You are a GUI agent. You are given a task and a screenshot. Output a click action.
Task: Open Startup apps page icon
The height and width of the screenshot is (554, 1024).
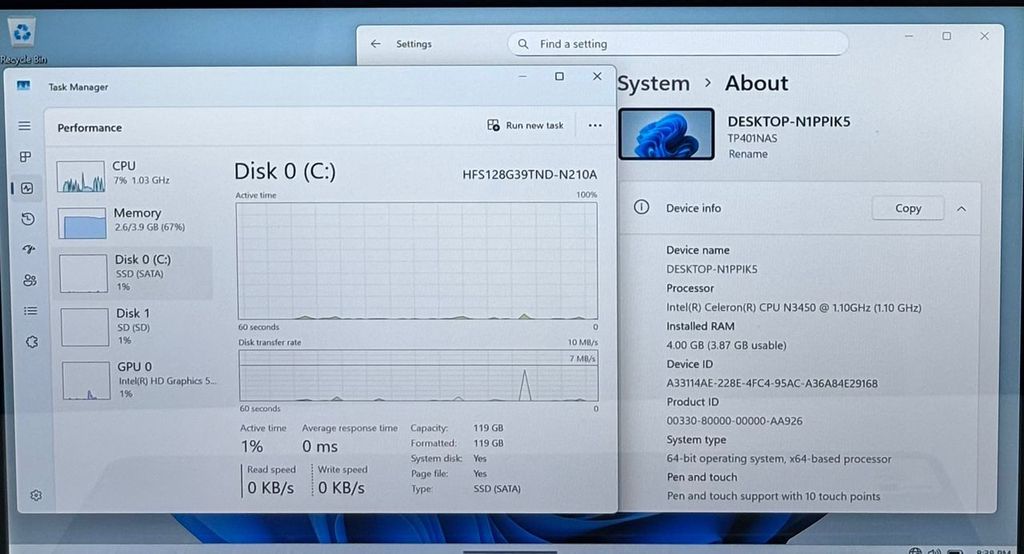pos(28,249)
